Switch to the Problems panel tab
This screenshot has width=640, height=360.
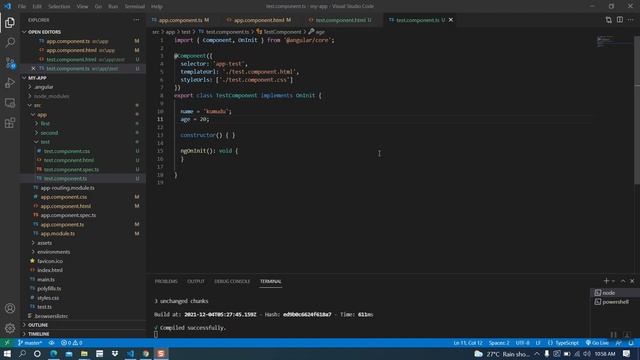point(166,281)
